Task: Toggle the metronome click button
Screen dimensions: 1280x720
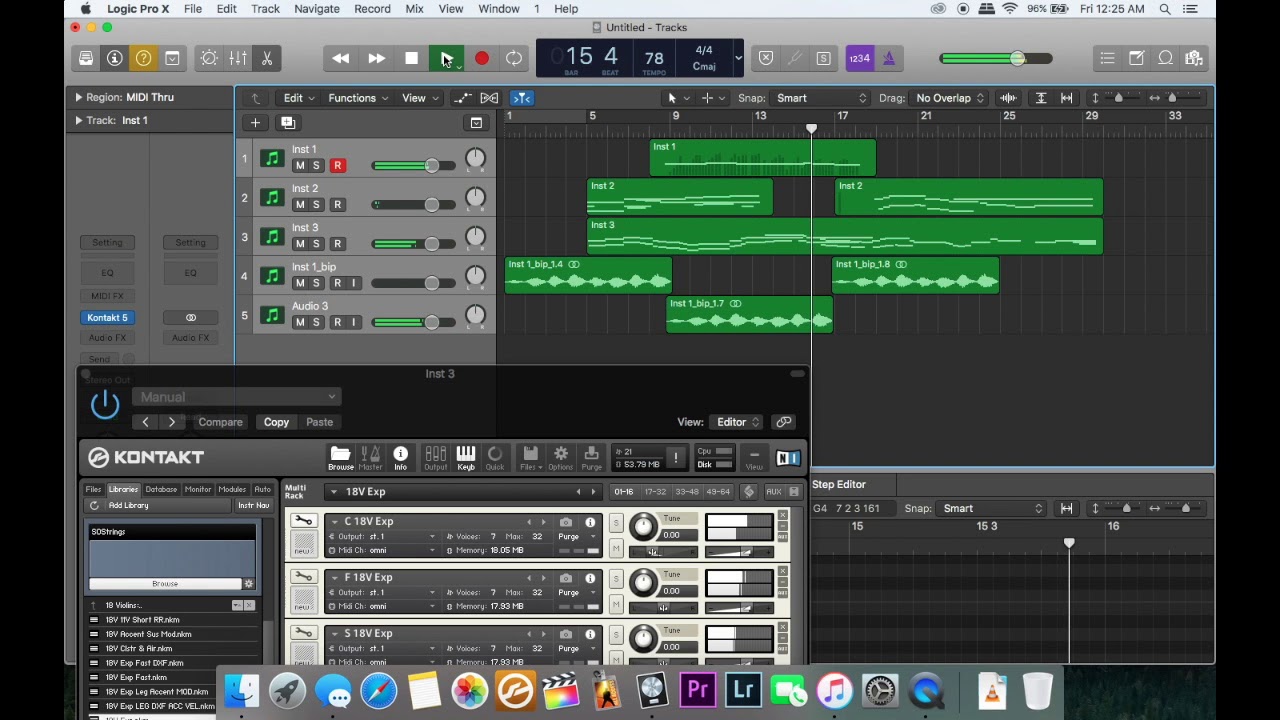Action: pos(888,58)
